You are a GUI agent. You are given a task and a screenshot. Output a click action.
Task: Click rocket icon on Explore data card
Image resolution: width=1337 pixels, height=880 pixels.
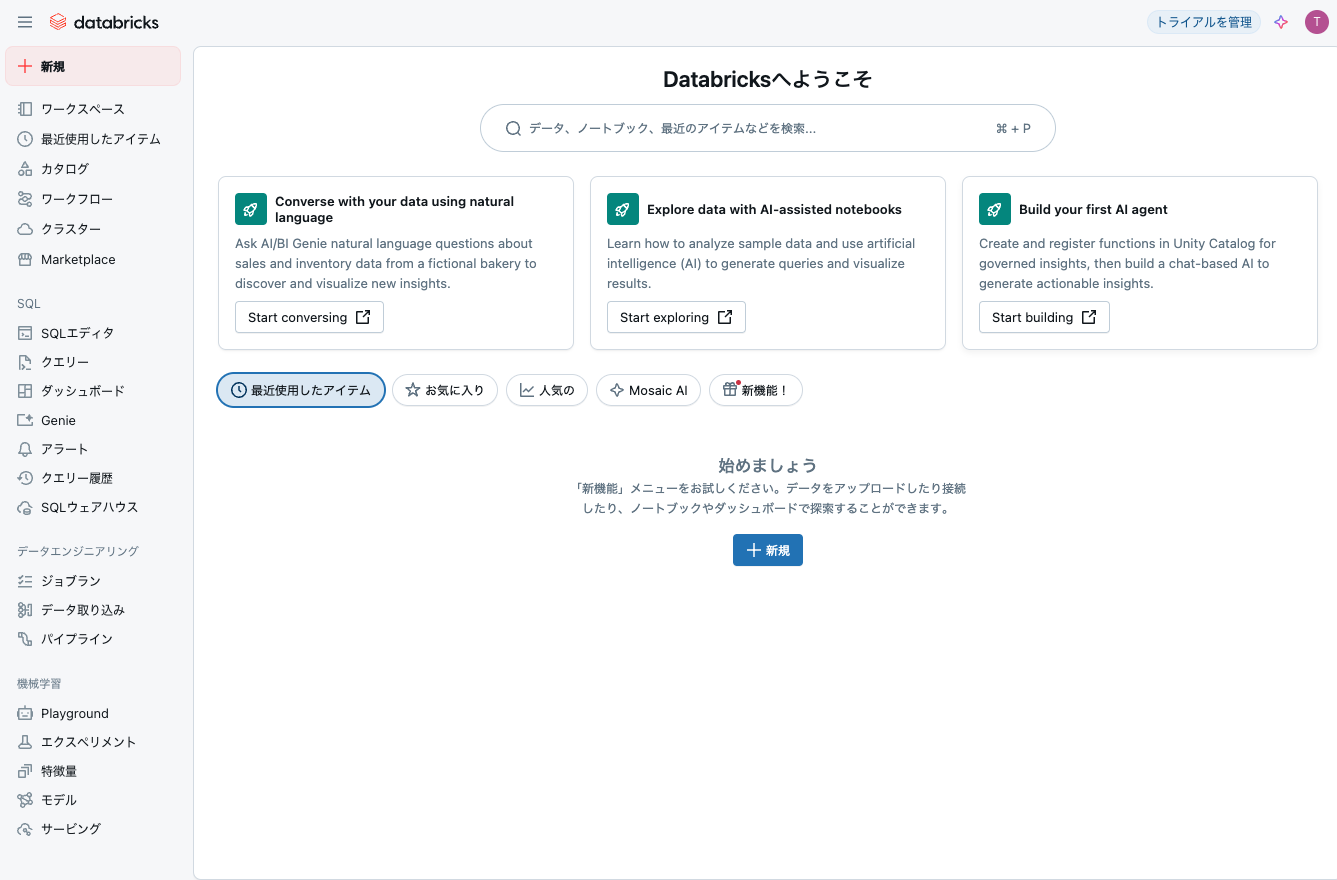tap(623, 209)
